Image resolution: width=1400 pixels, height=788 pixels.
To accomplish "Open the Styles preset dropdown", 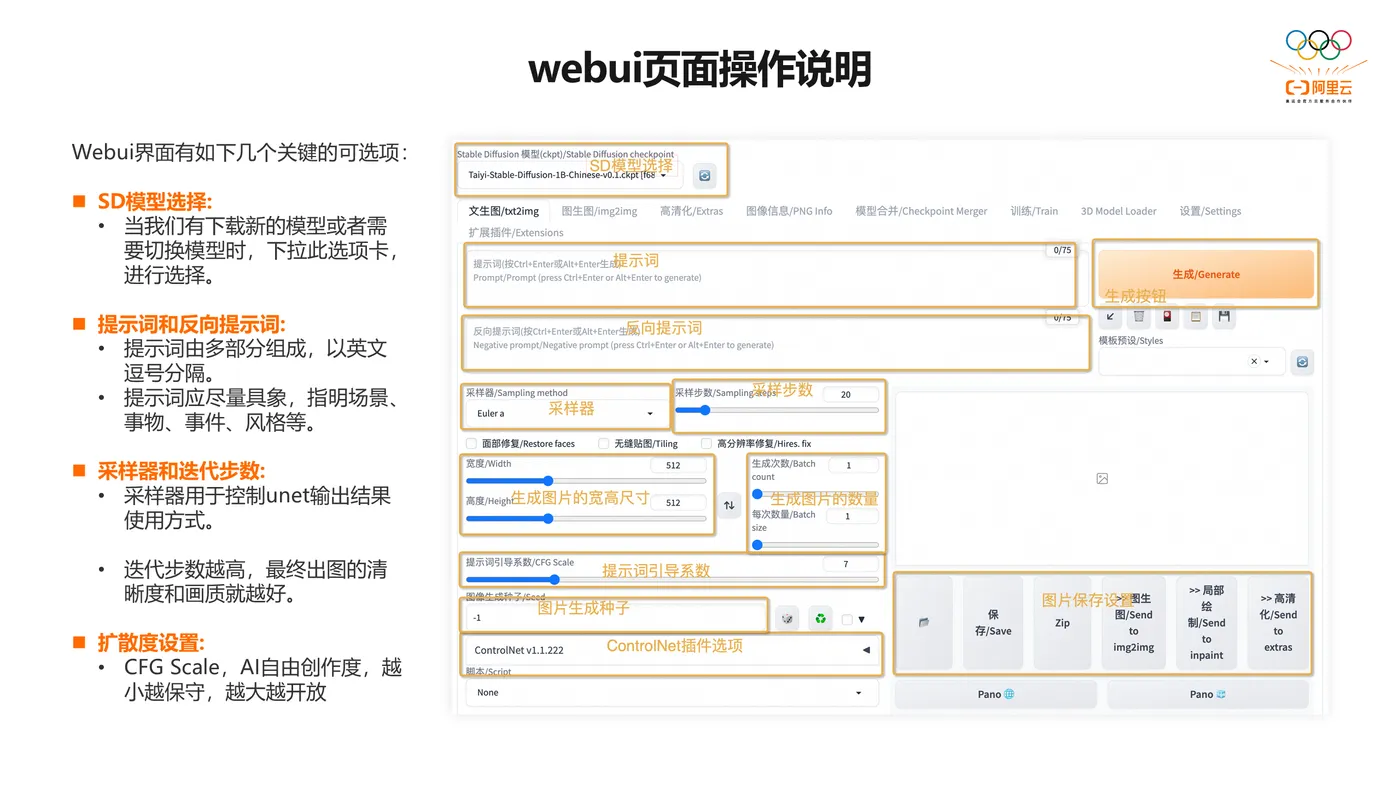I will (1191, 362).
